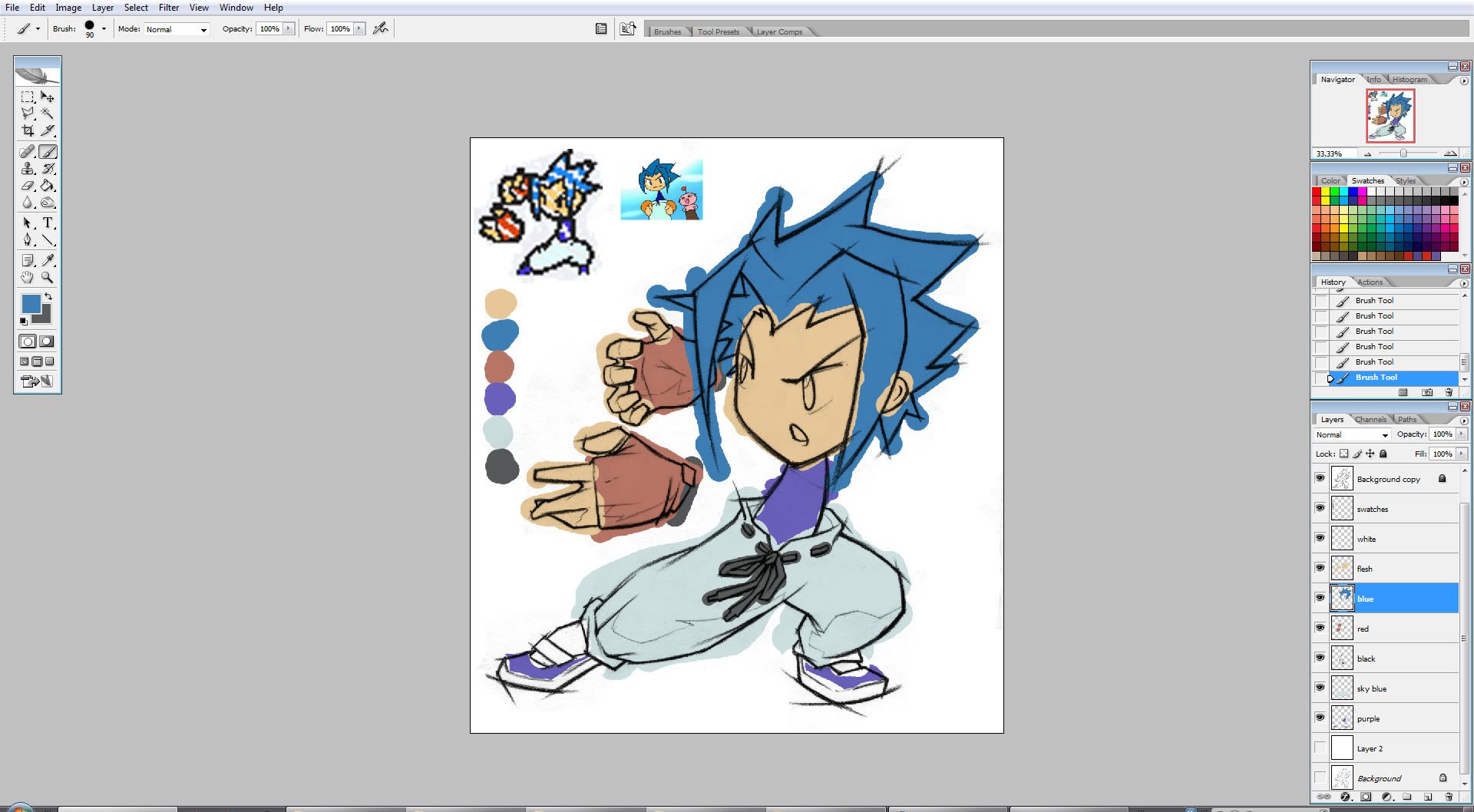This screenshot has height=812, width=1474.
Task: Choose the Eraser tool
Action: 28,186
